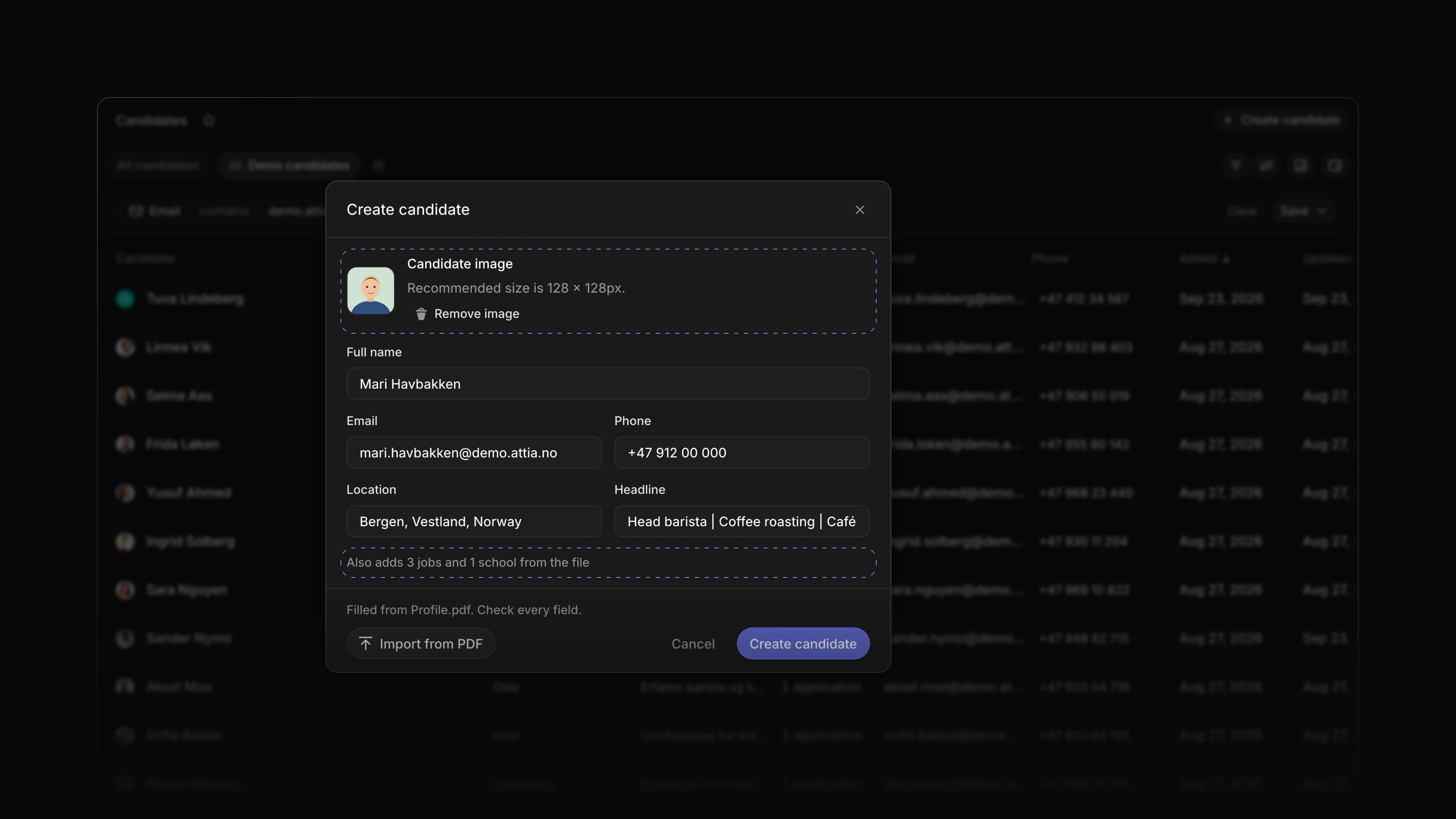The image size is (1456, 819).
Task: Star the Candidates page in background
Action: click(209, 121)
